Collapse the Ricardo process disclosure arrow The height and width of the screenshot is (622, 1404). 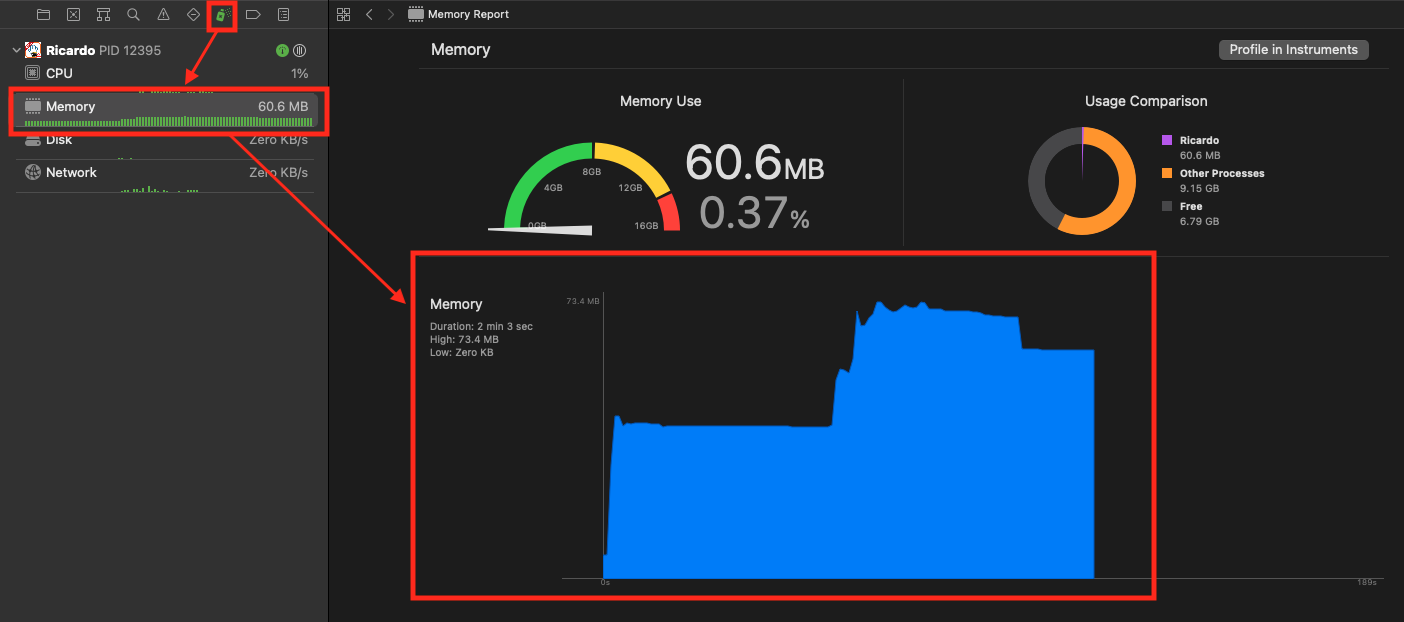tap(14, 49)
